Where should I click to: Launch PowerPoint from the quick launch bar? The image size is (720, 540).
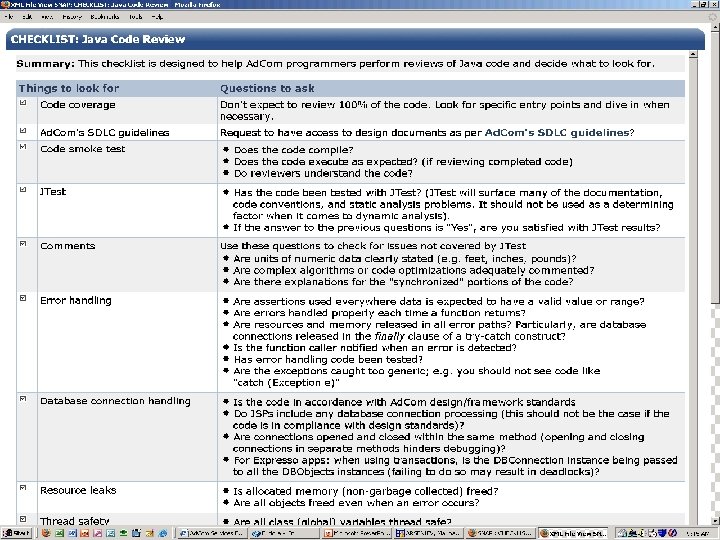point(84,533)
